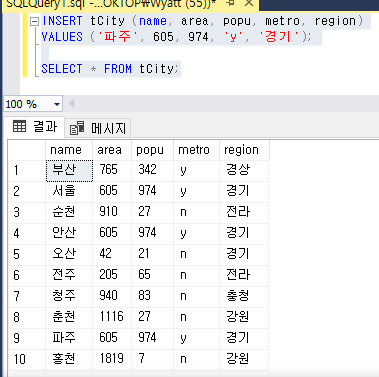Open the 100 % zoom dropdown
Screen dimensions: 379x377
click(57, 105)
